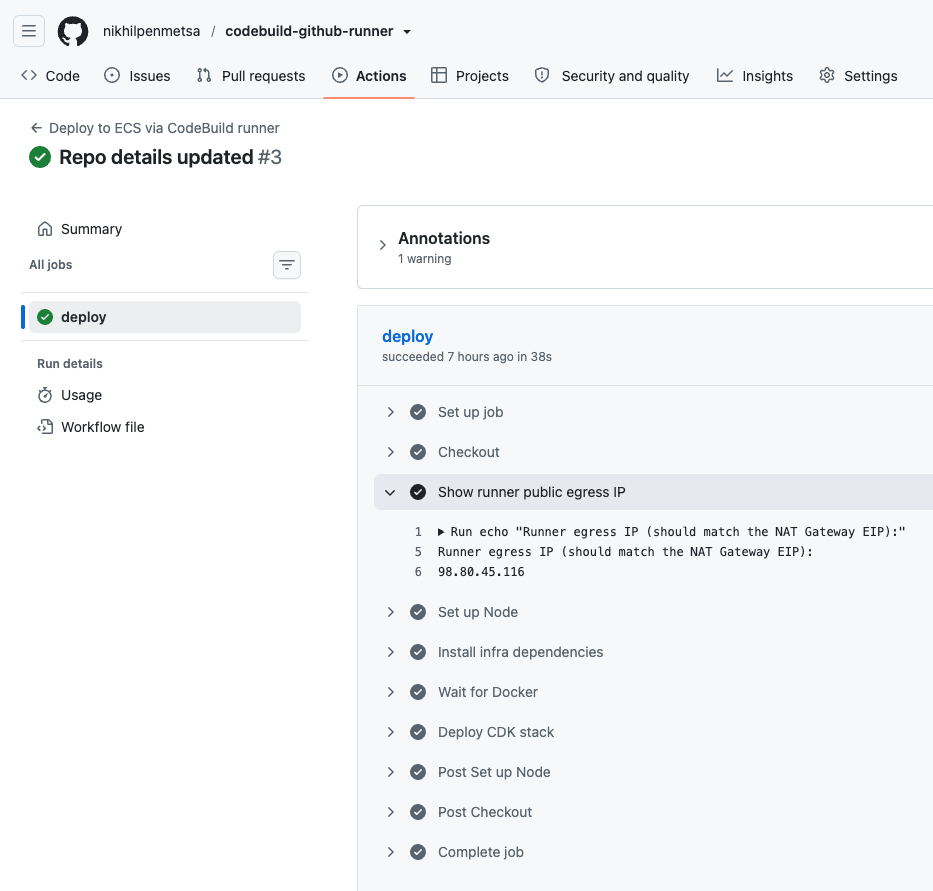Viewport: 933px width, 891px height.
Task: Open the Usage run details
Action: pyautogui.click(x=81, y=395)
